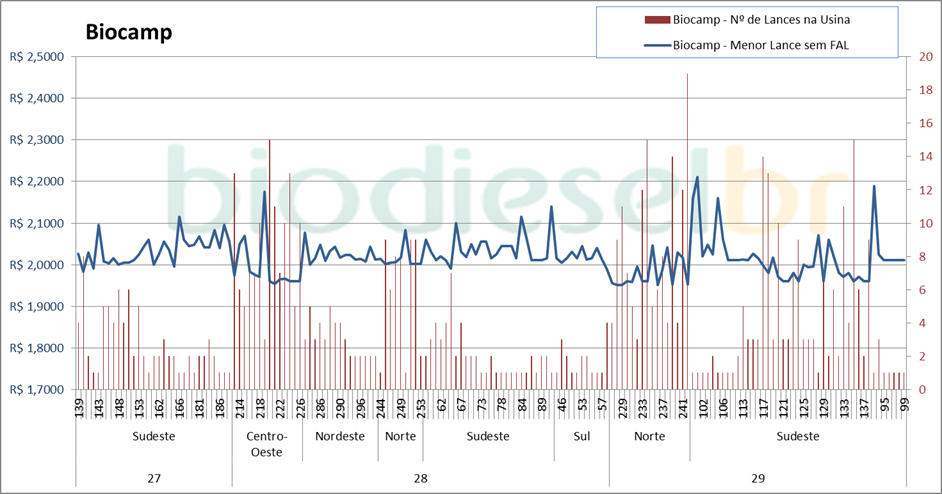Click the Sudeste label above group 27
The image size is (942, 494).
[x=154, y=437]
